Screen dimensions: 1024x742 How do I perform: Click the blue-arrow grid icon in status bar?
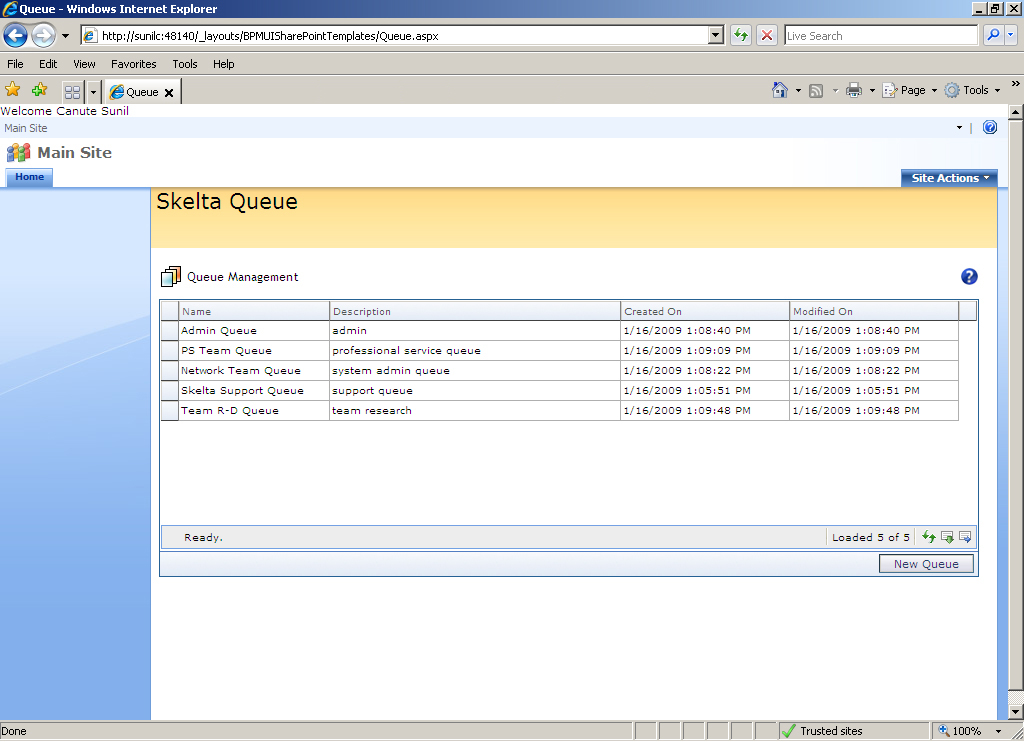965,537
